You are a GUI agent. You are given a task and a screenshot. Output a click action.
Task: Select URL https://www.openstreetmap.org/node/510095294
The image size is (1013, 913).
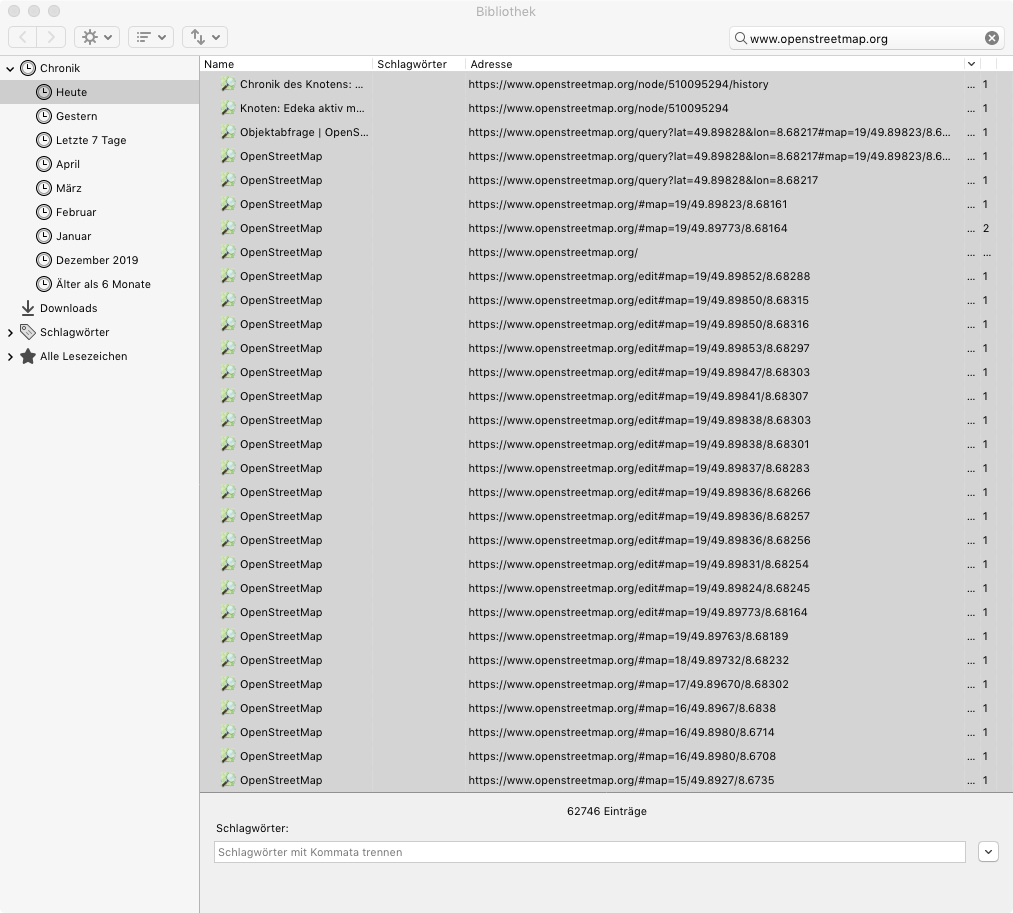tap(598, 108)
